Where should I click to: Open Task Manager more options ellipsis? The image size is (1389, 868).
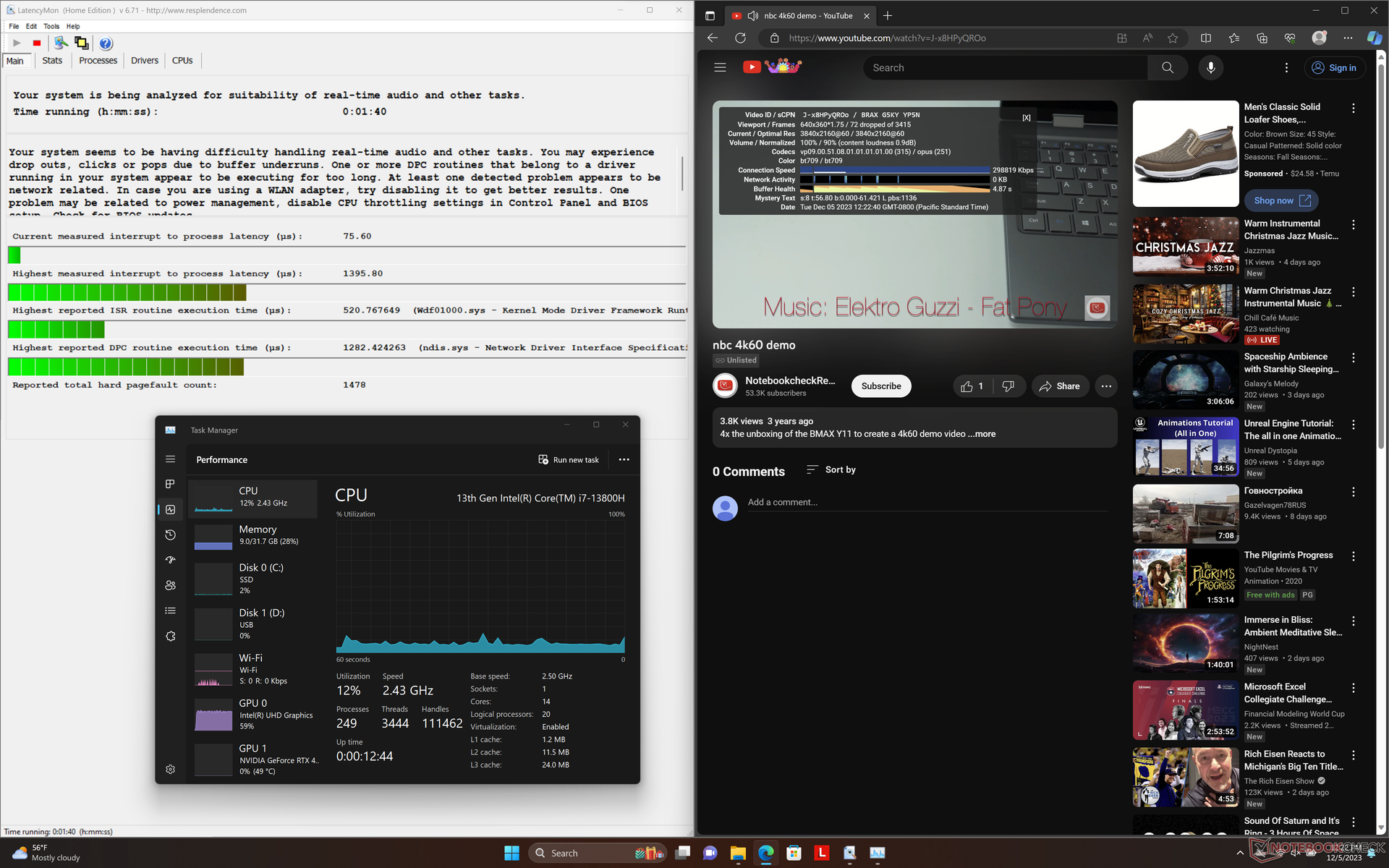(x=624, y=459)
